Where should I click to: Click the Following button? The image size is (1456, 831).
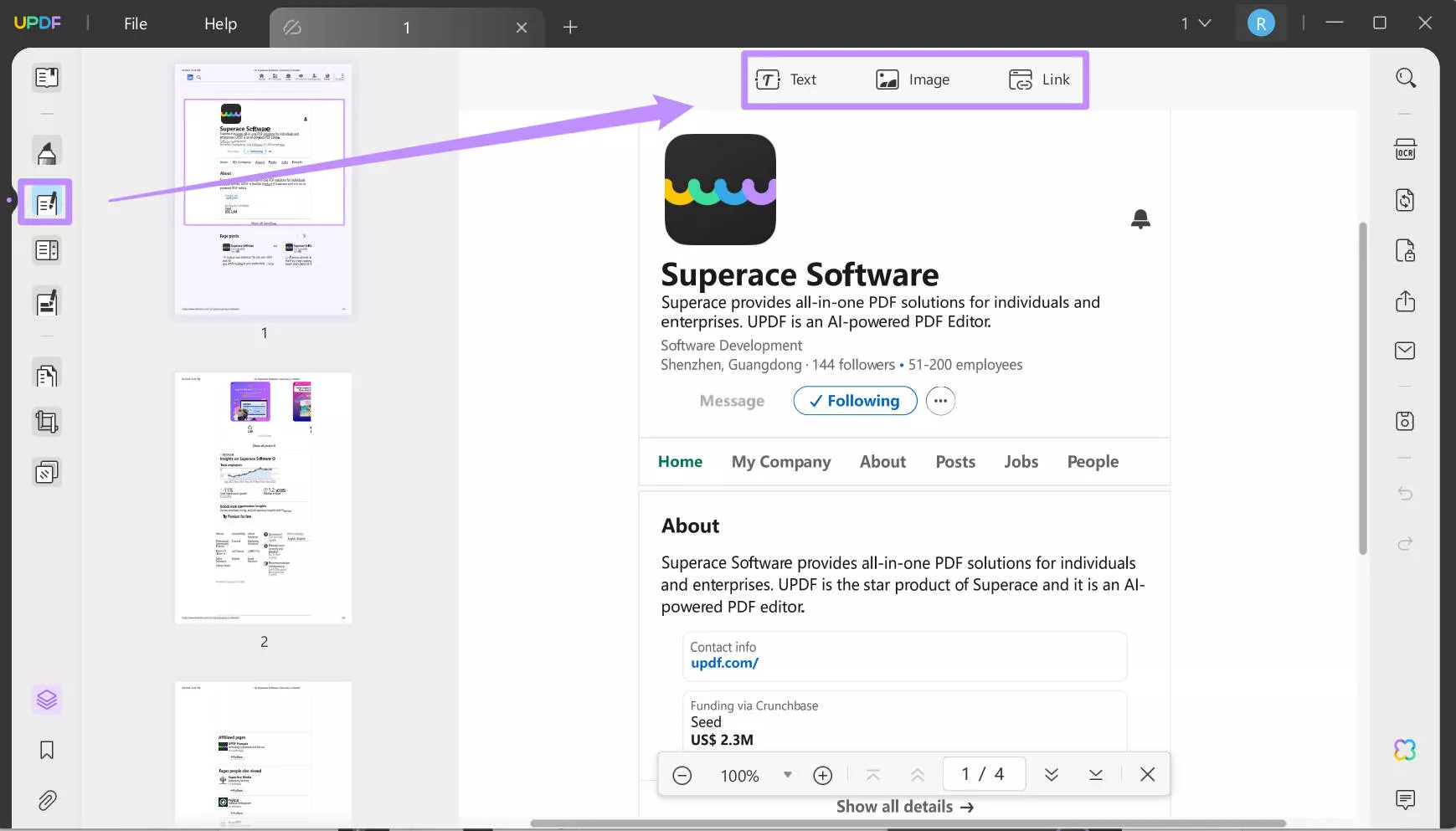point(855,401)
